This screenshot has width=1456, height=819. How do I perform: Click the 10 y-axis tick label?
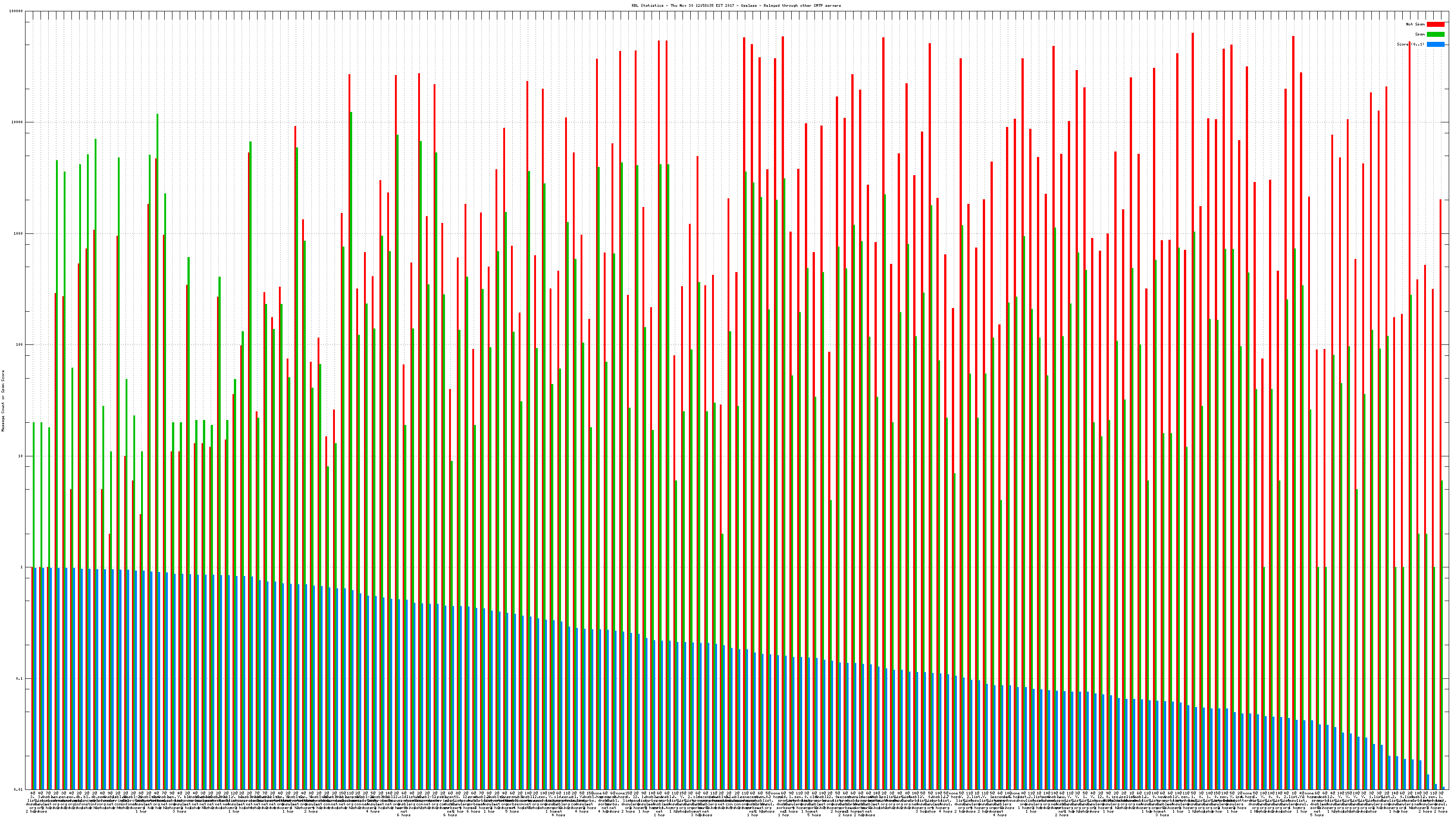tap(21, 456)
